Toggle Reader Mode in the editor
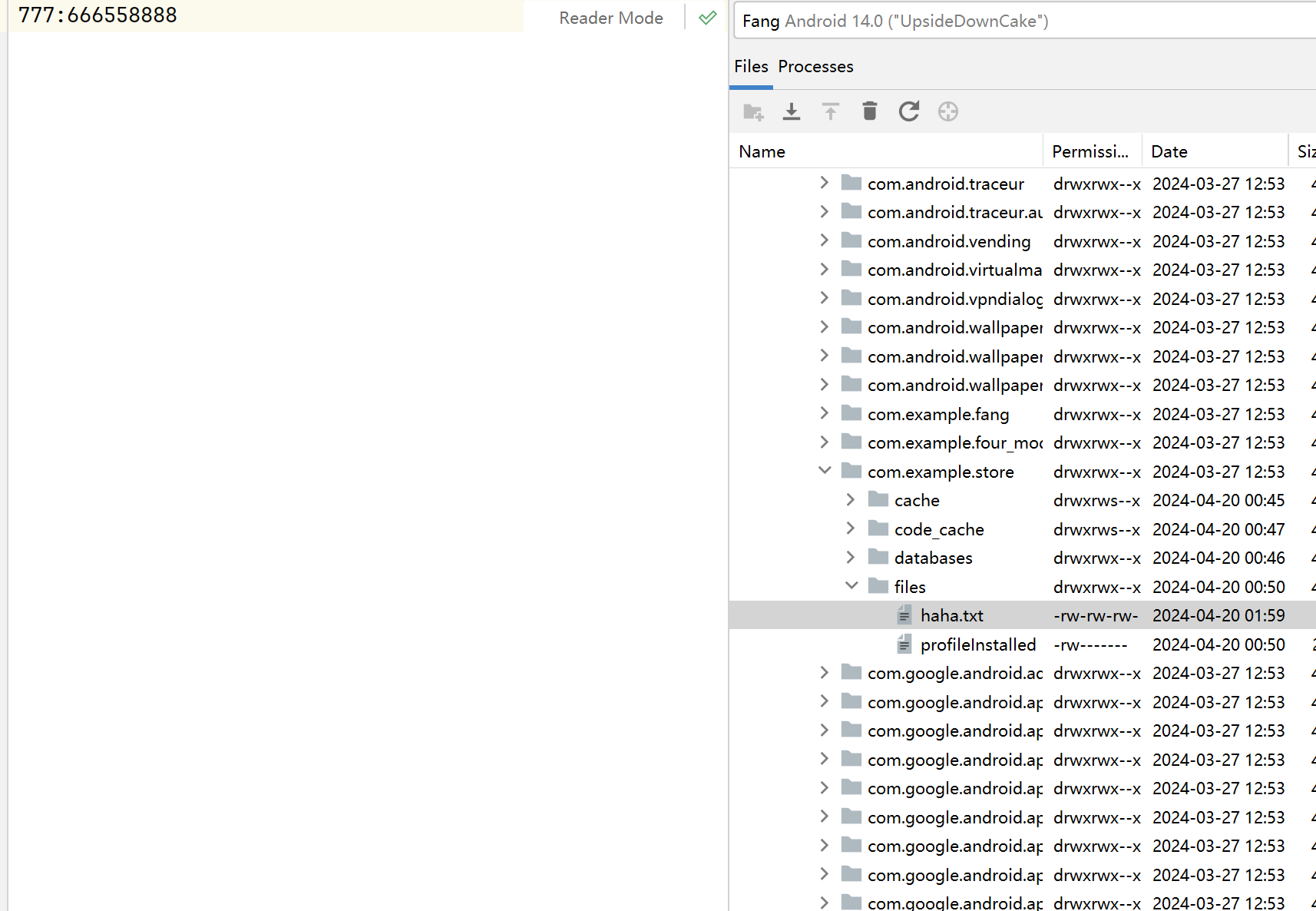 click(611, 18)
